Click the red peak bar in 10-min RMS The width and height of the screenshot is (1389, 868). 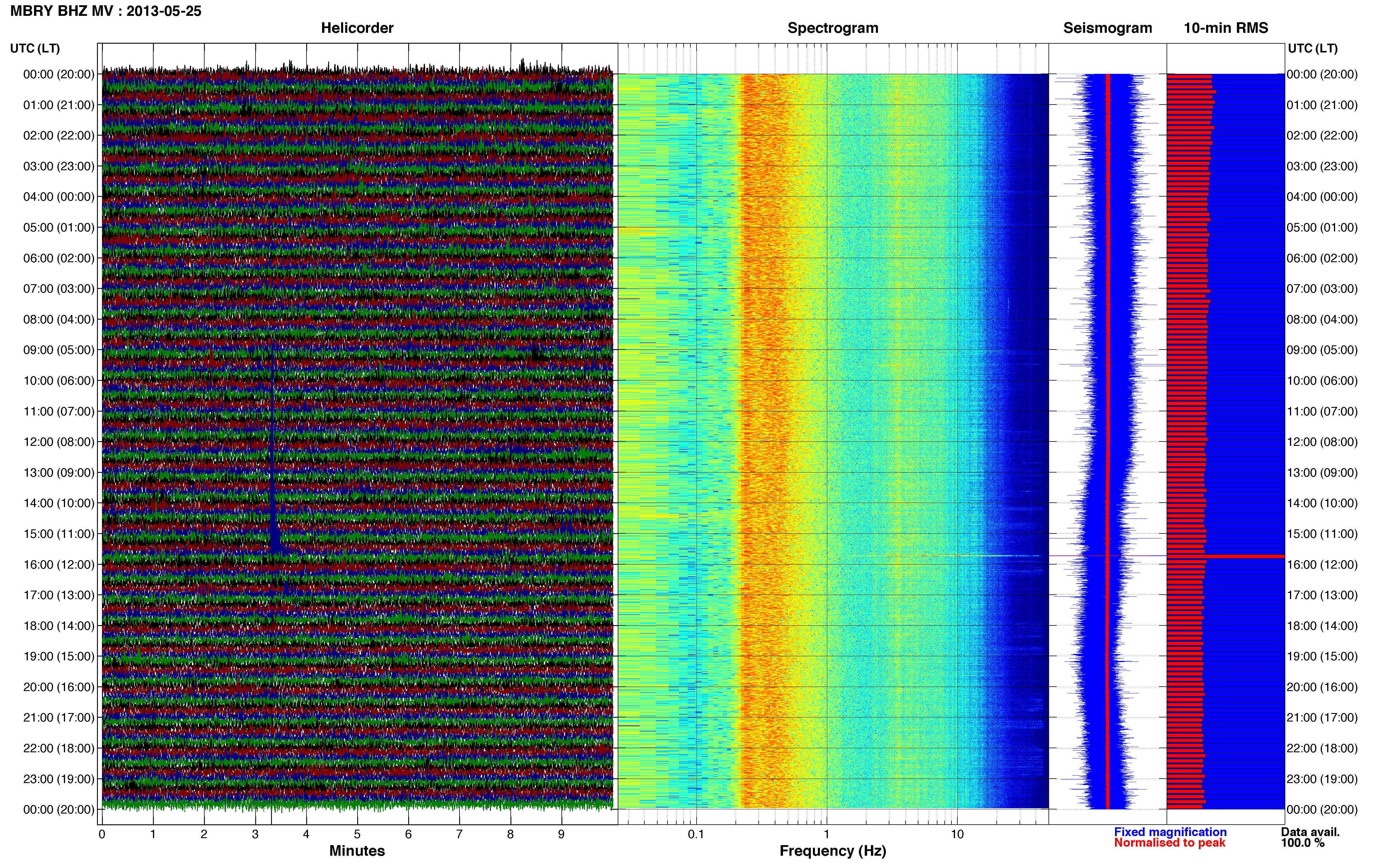(x=1225, y=556)
